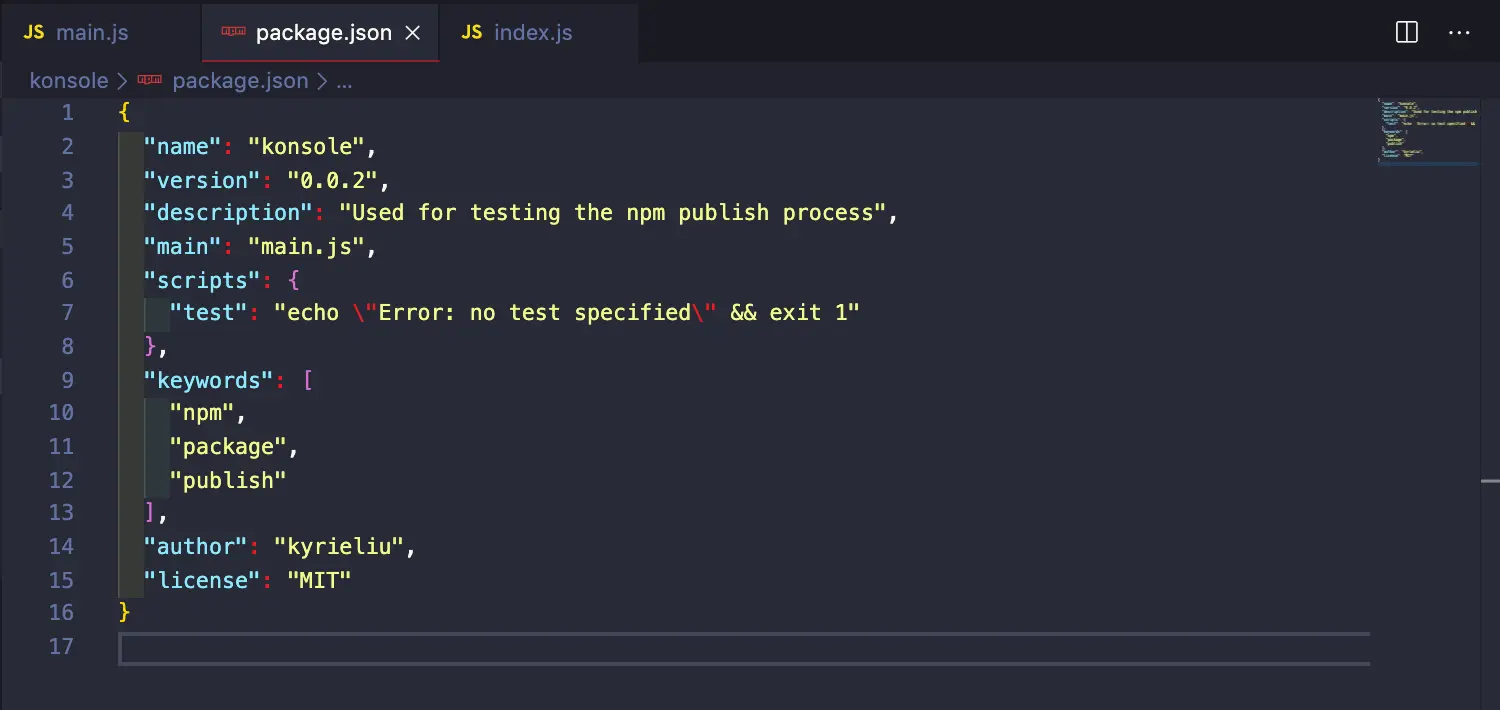This screenshot has height=710, width=1500.
Task: Click the unsaved changes dot on package.json tab
Action: click(x=413, y=32)
